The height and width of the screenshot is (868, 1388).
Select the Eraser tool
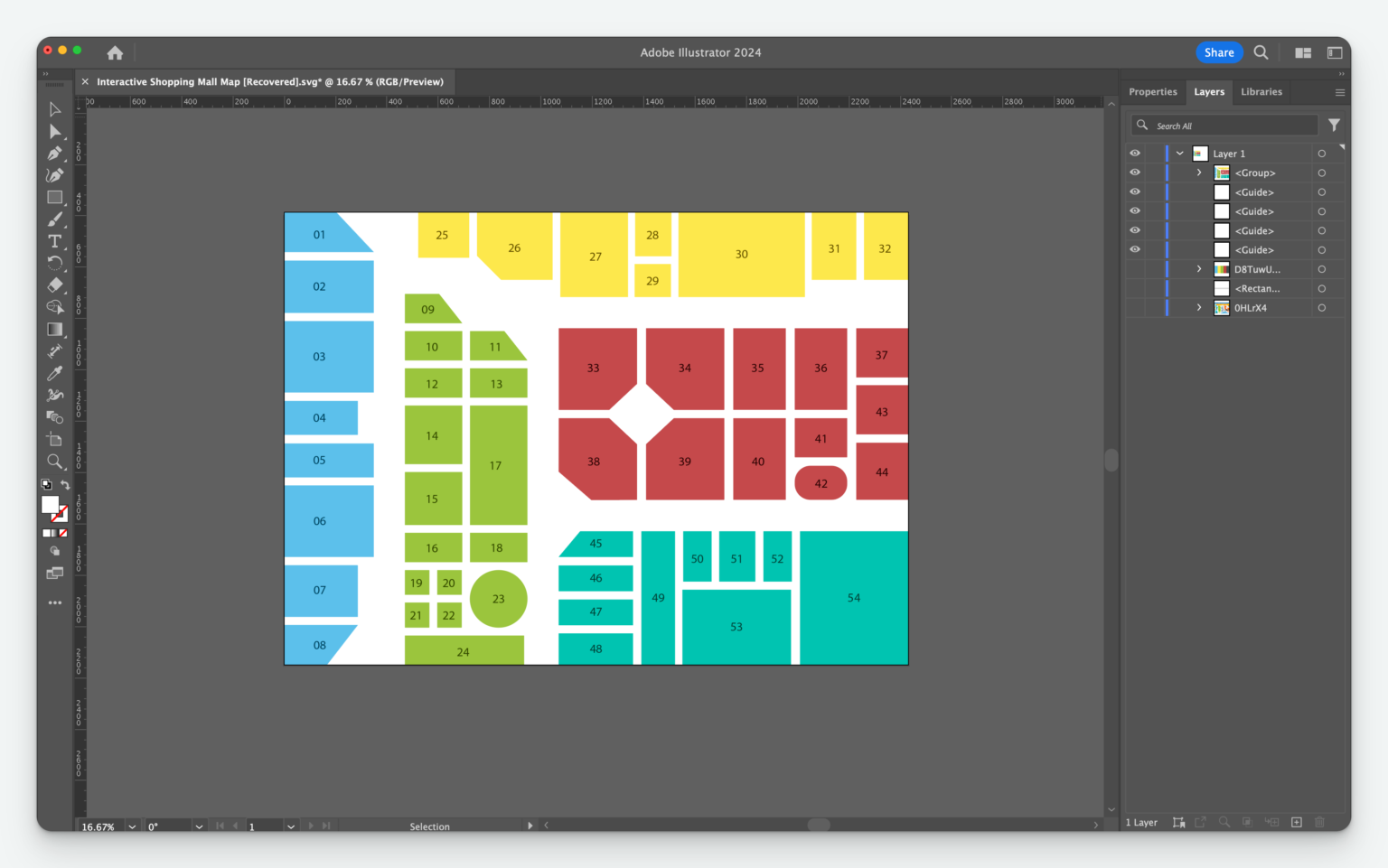click(x=54, y=285)
